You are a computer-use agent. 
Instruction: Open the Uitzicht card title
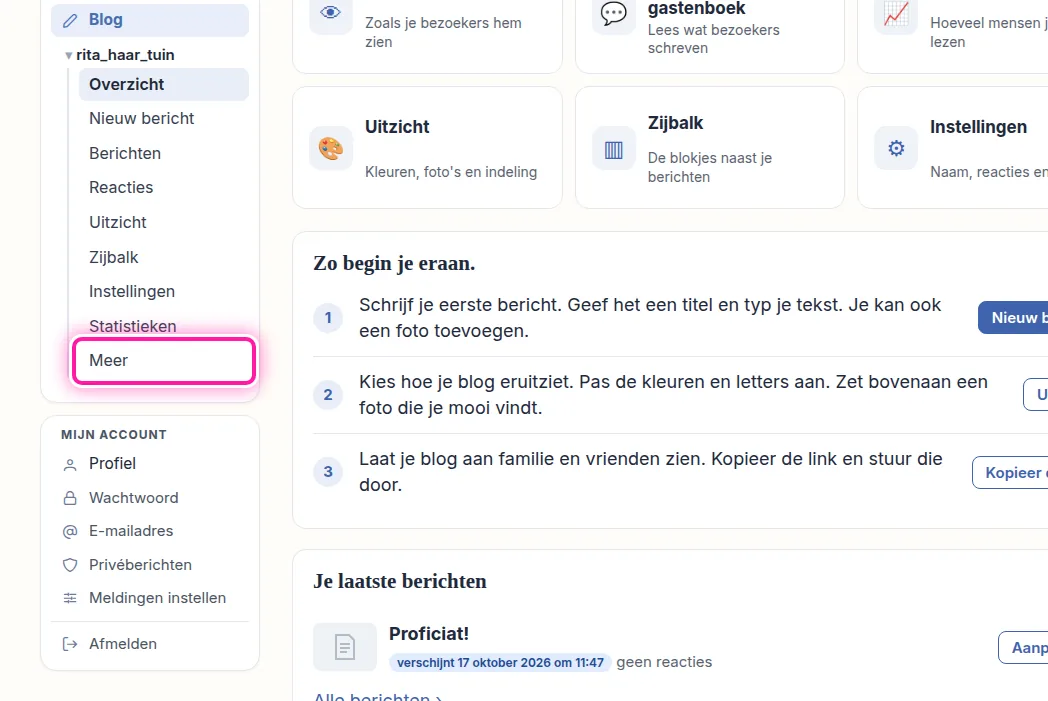[x=397, y=127]
